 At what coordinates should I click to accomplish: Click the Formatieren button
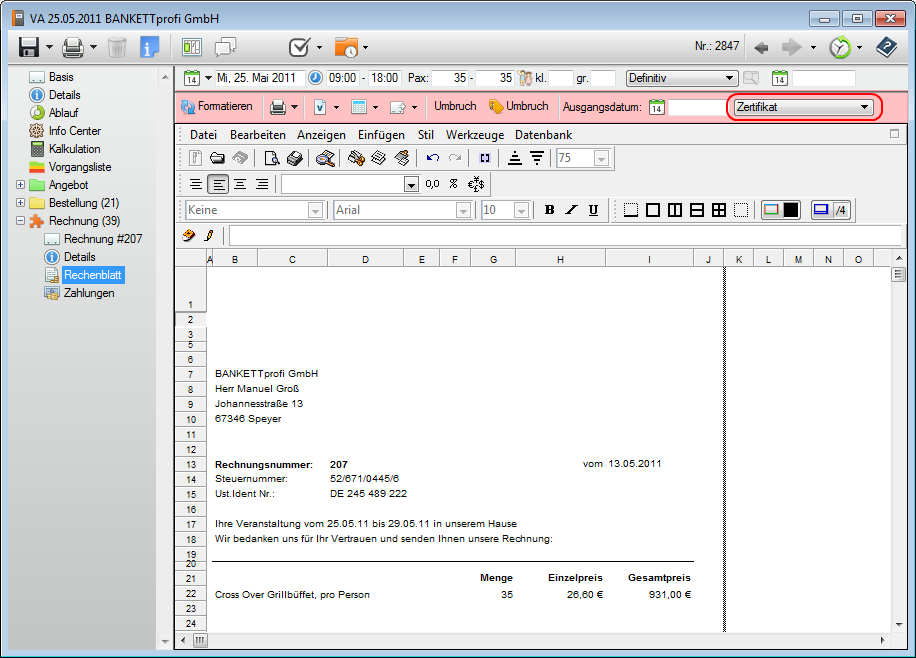(217, 107)
